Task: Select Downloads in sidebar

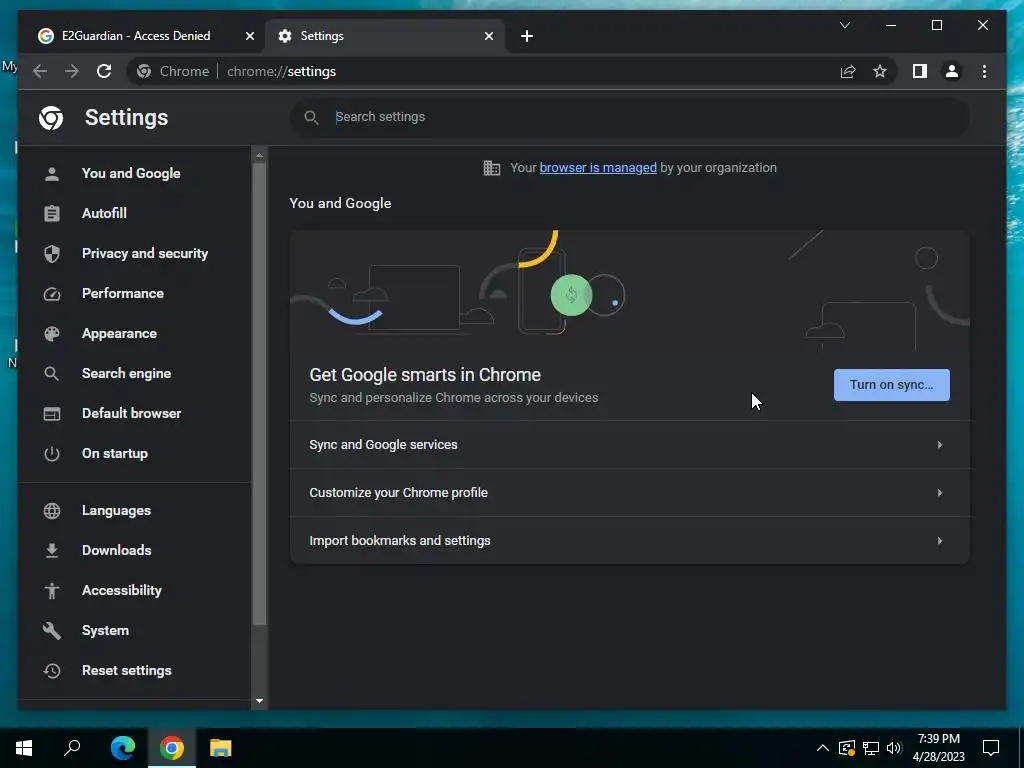Action: tap(117, 551)
